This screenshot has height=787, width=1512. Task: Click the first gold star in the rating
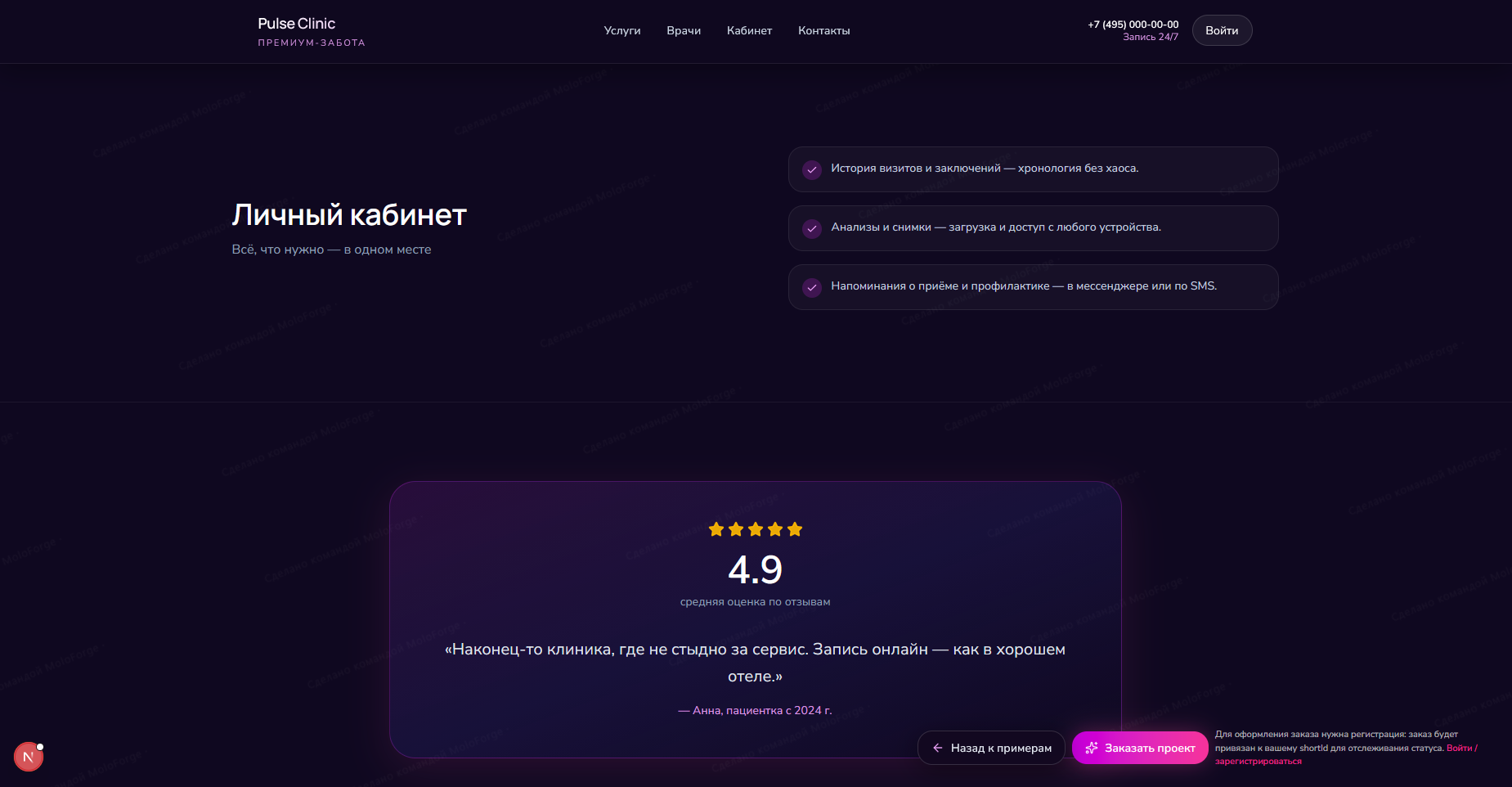pyautogui.click(x=716, y=529)
